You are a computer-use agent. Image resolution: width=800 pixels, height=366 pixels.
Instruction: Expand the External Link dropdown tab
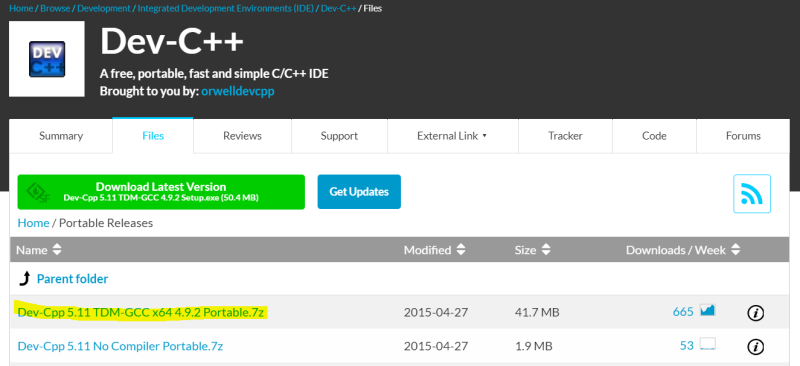click(x=453, y=136)
